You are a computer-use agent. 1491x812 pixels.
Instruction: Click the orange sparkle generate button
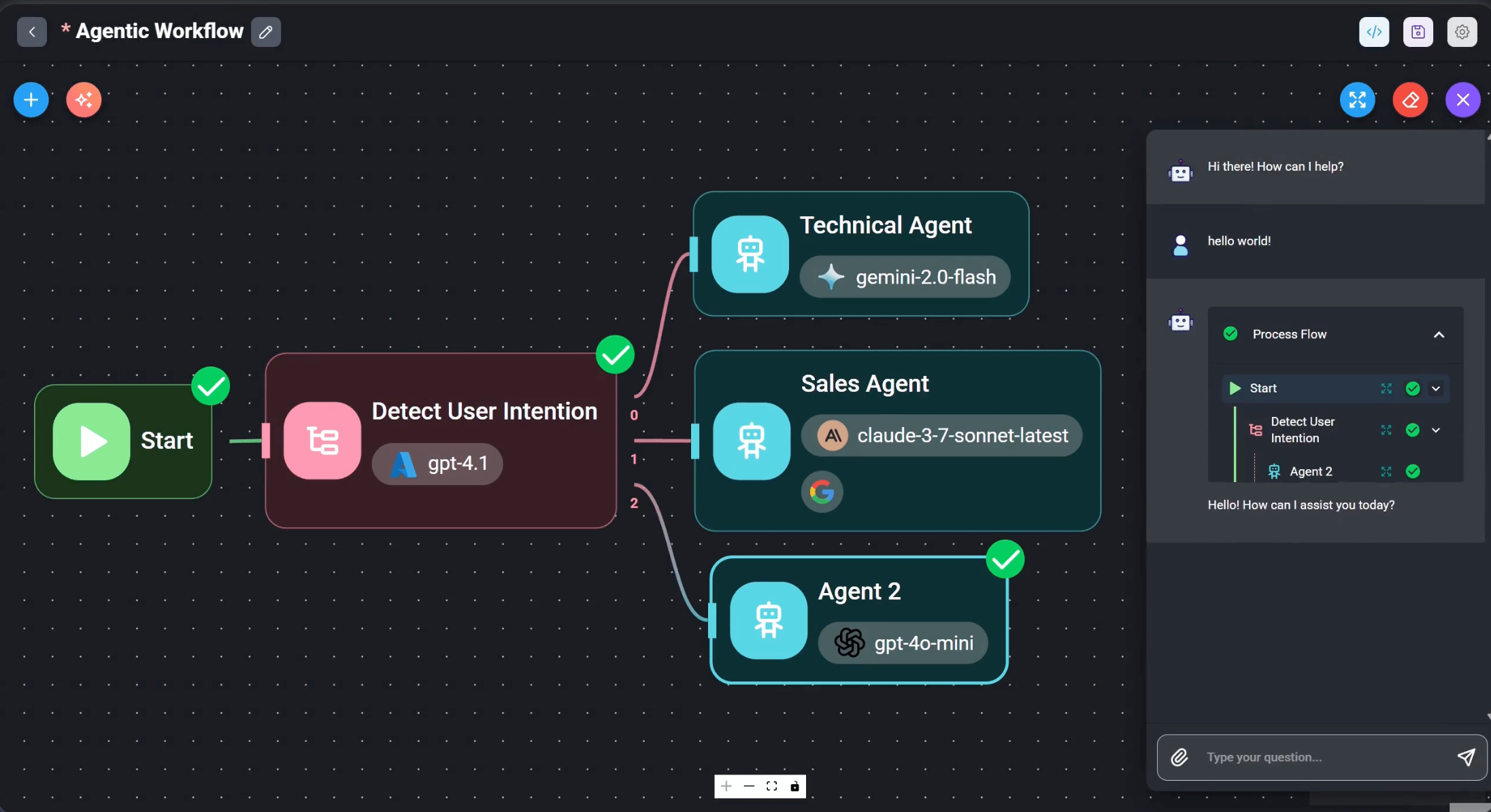coord(84,100)
